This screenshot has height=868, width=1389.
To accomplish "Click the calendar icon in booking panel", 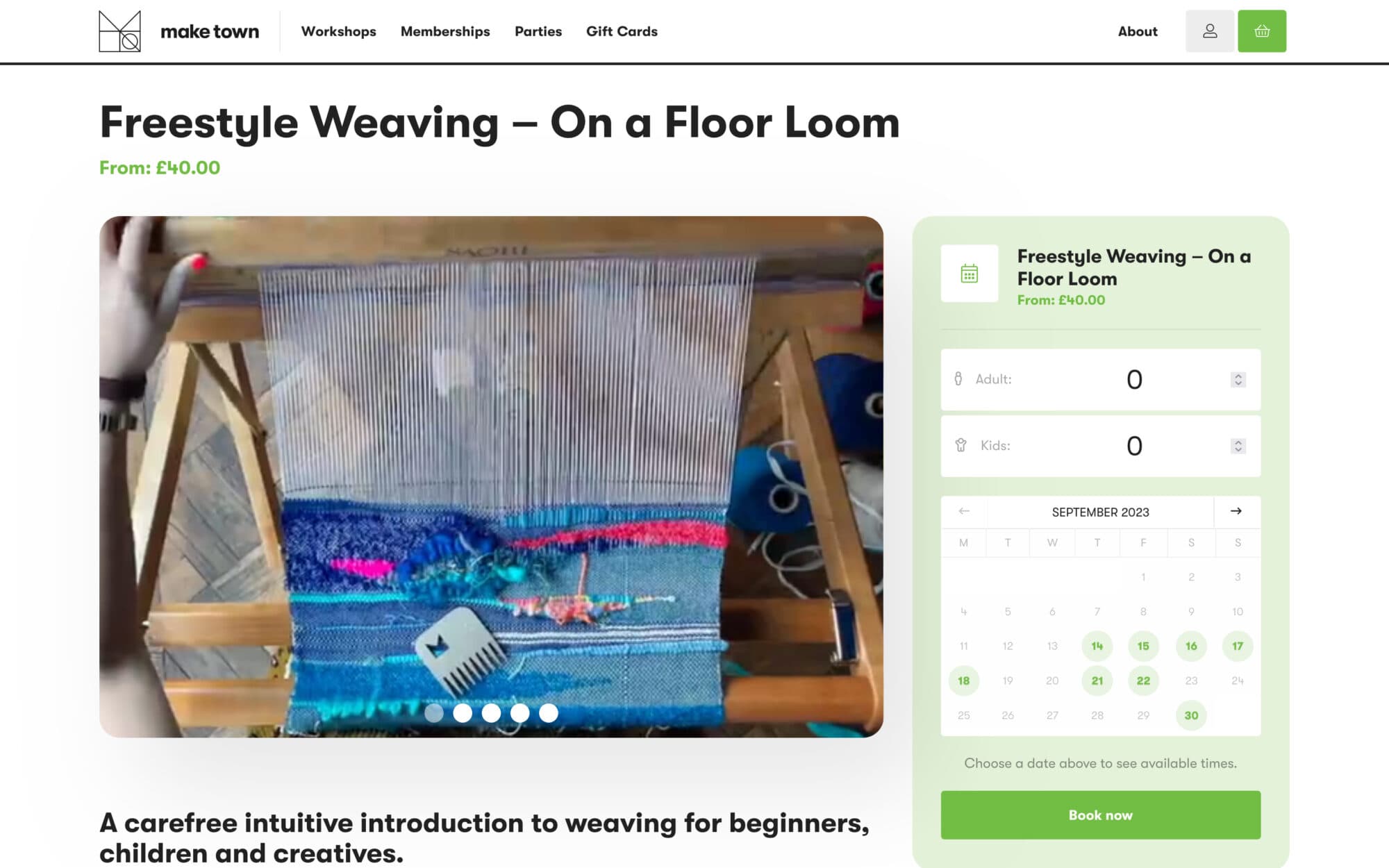I will coord(969,274).
